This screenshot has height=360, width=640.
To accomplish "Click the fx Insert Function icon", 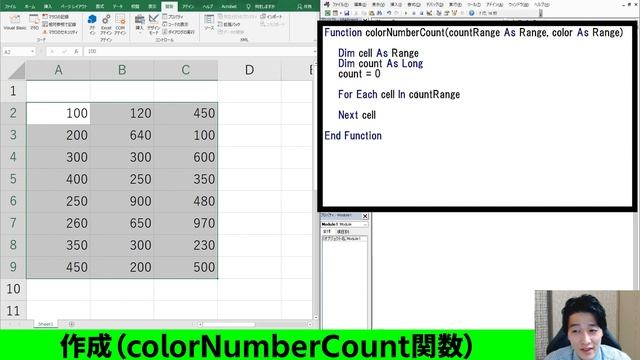I will (x=76, y=51).
